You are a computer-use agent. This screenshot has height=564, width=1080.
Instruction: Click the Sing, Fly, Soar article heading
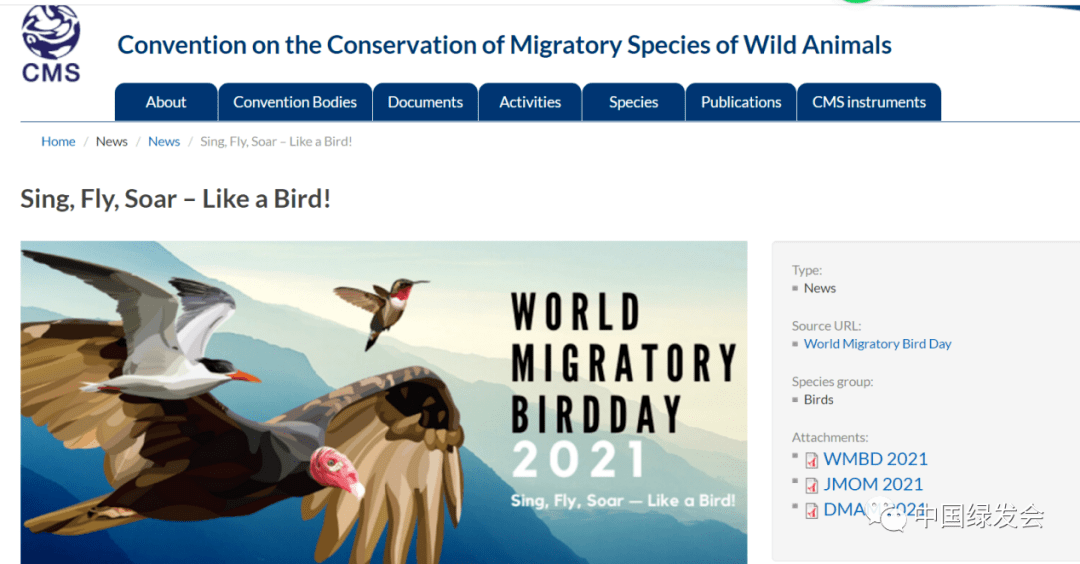(x=176, y=199)
